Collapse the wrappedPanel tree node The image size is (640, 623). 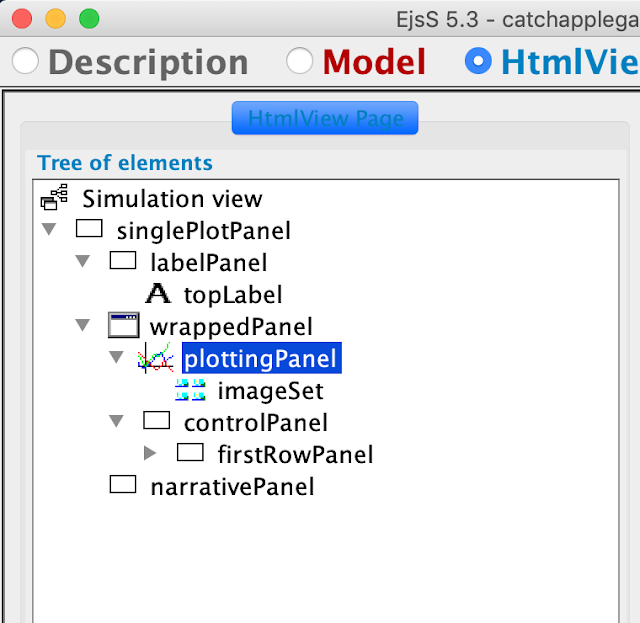pyautogui.click(x=82, y=326)
